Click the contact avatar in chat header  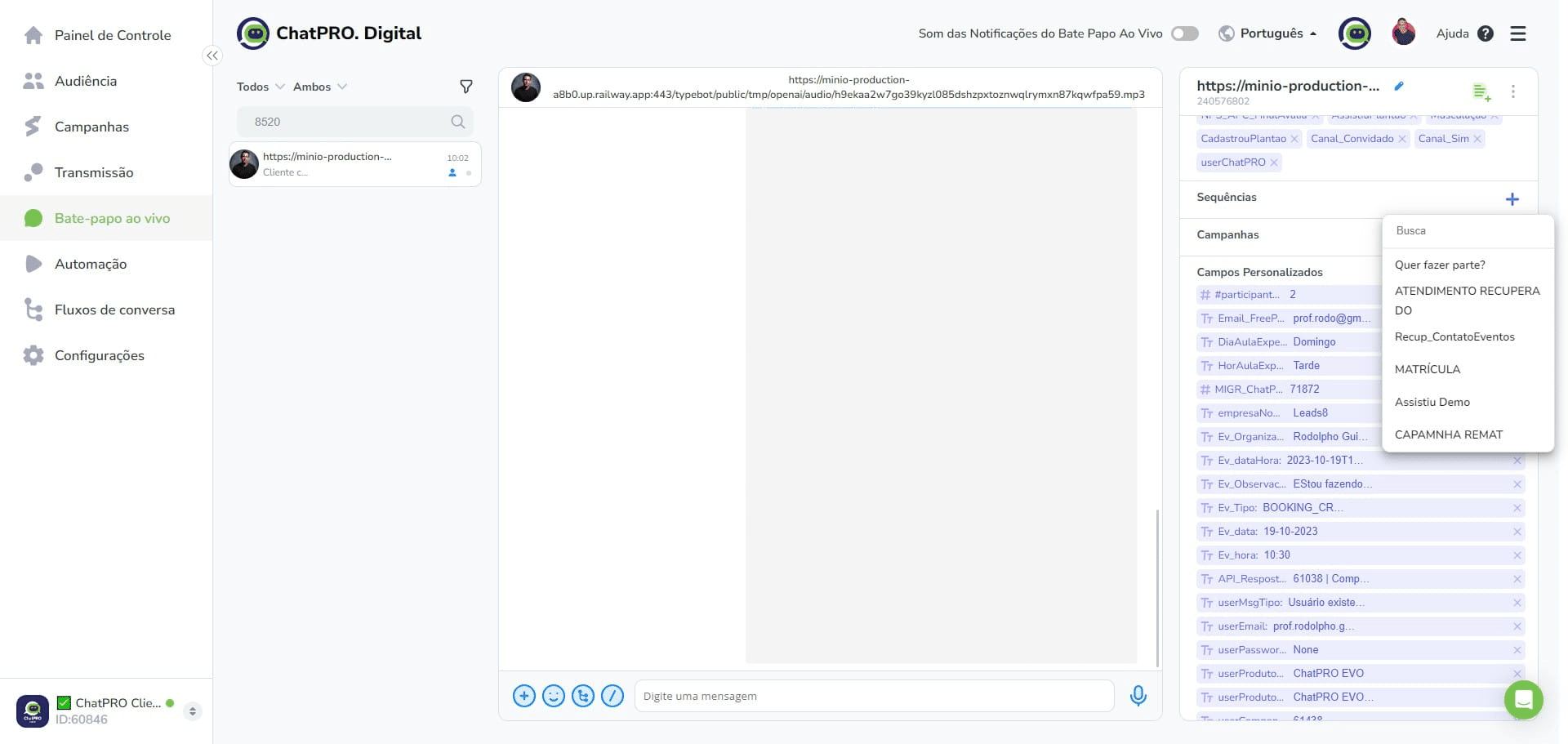point(526,87)
